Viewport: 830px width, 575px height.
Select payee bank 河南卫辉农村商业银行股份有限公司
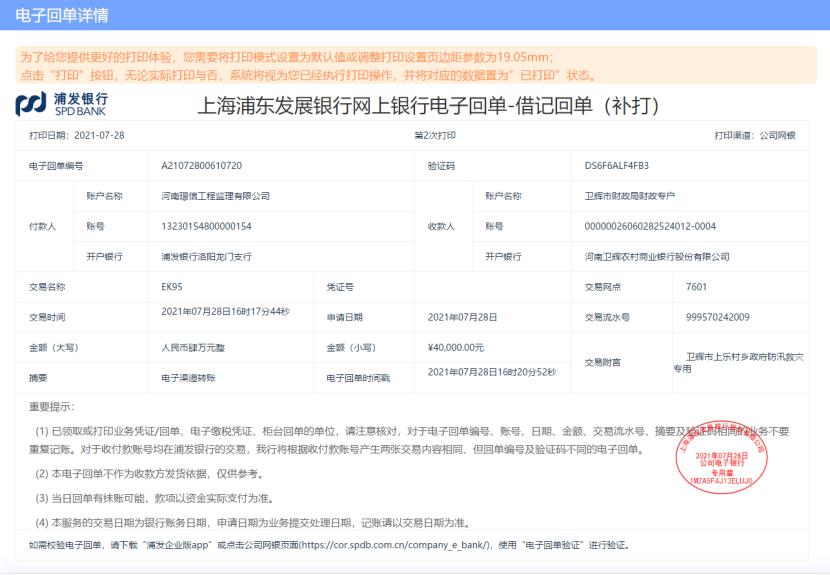[x=657, y=257]
